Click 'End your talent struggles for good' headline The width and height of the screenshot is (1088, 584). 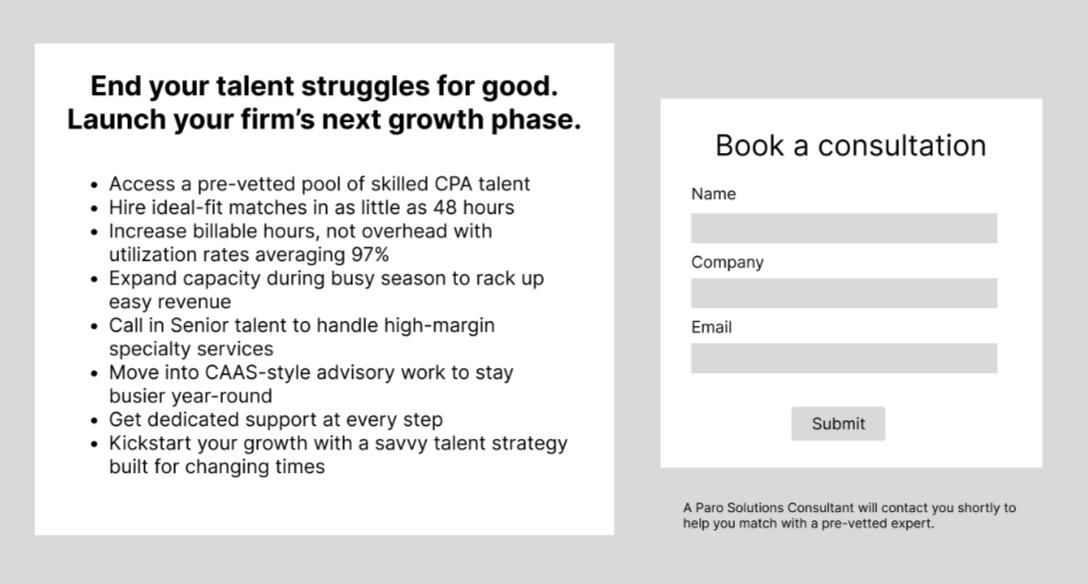click(324, 86)
